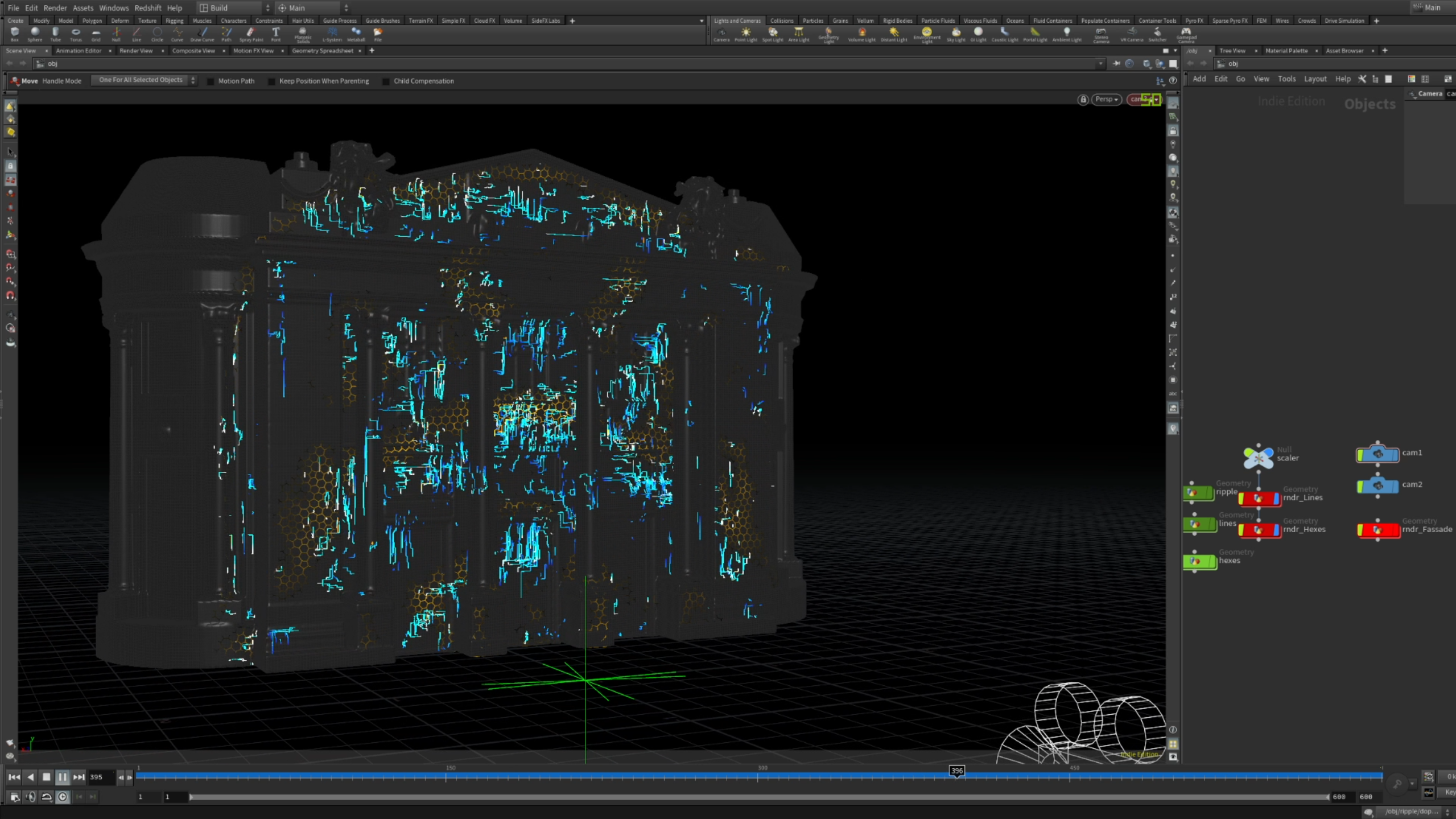The width and height of the screenshot is (1456, 819).
Task: Switch to the Render View tab
Action: point(136,51)
